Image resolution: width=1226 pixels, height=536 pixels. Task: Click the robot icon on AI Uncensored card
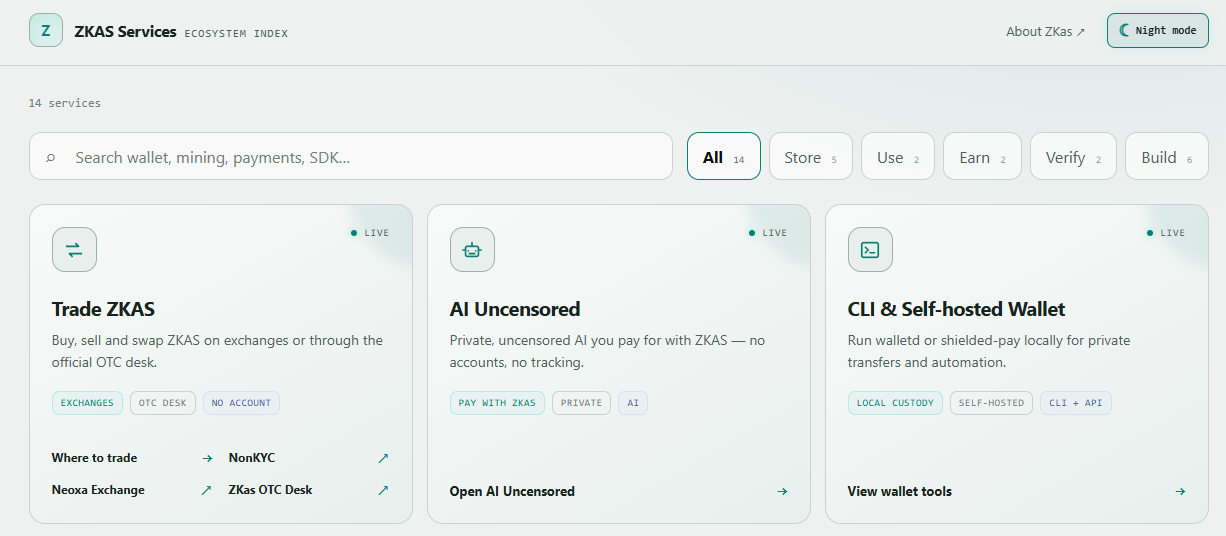click(472, 250)
